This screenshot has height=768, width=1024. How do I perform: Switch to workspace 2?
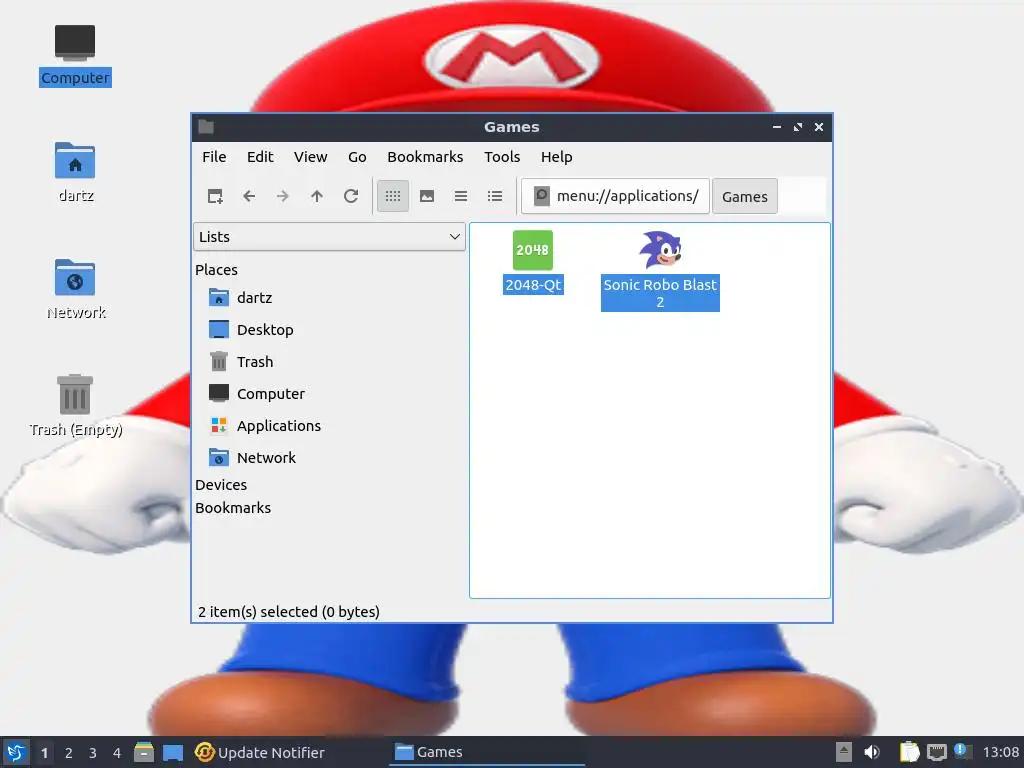point(69,753)
